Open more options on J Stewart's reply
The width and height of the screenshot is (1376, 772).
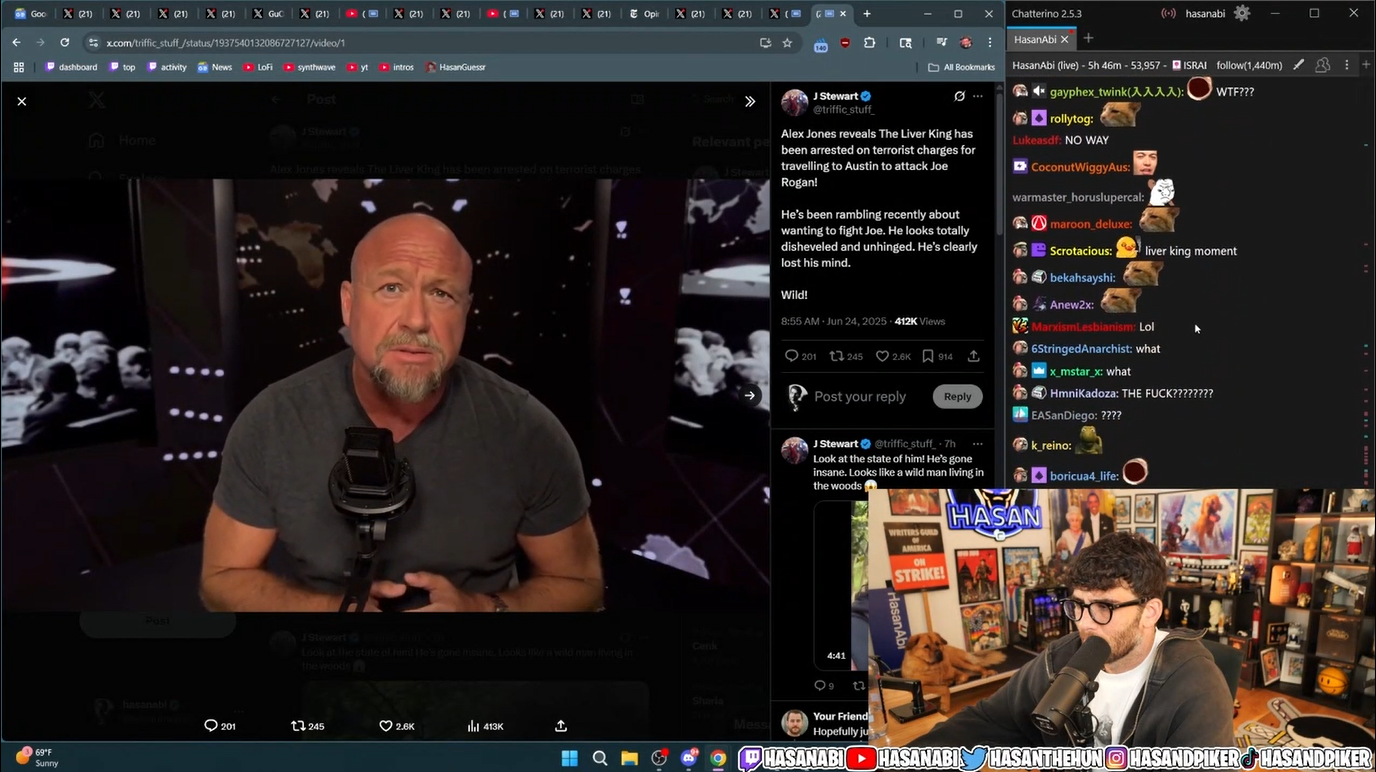[977, 444]
